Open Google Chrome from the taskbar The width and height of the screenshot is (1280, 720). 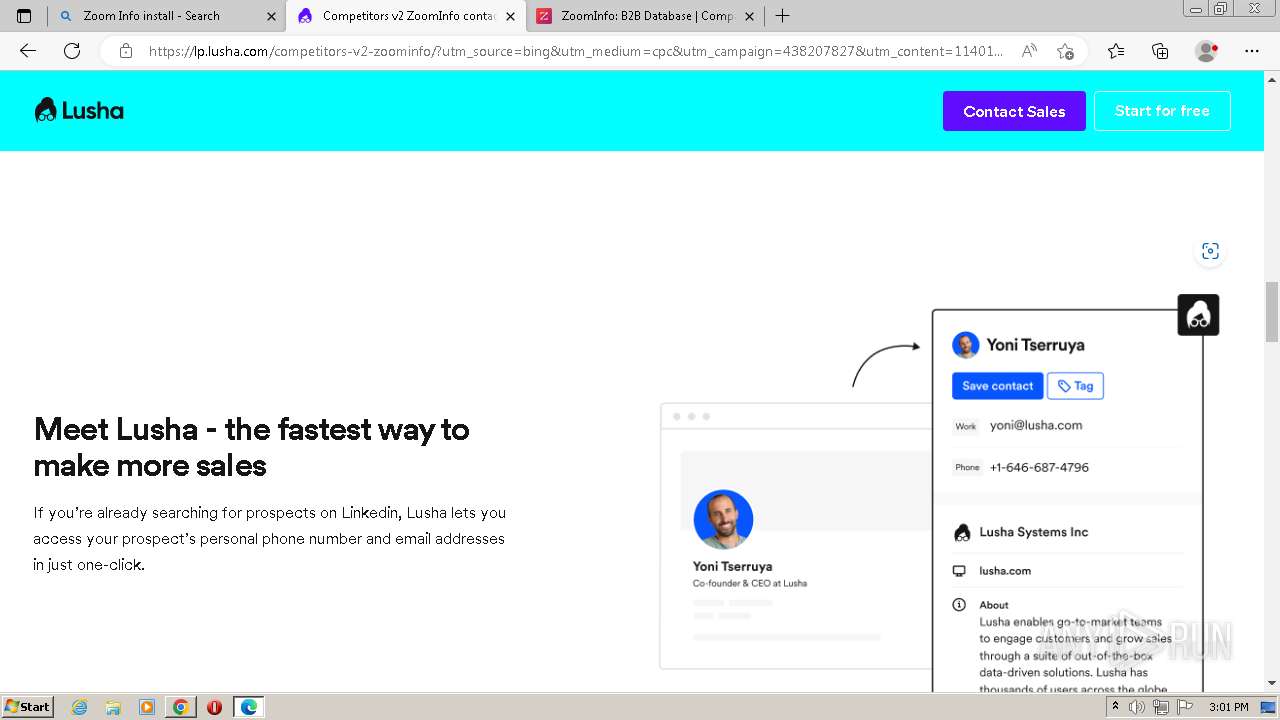(181, 707)
